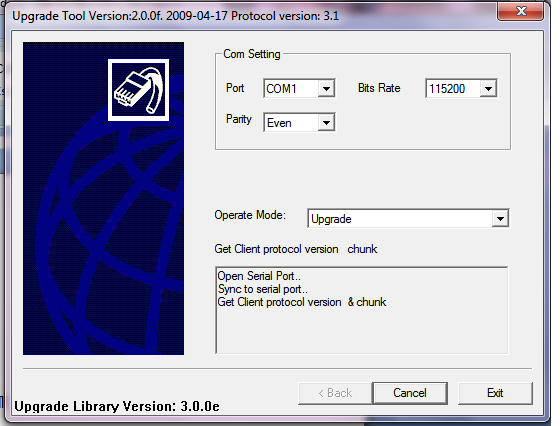Click the Get Client protocol version status label
Screen dimensions: 560x426
296,249
